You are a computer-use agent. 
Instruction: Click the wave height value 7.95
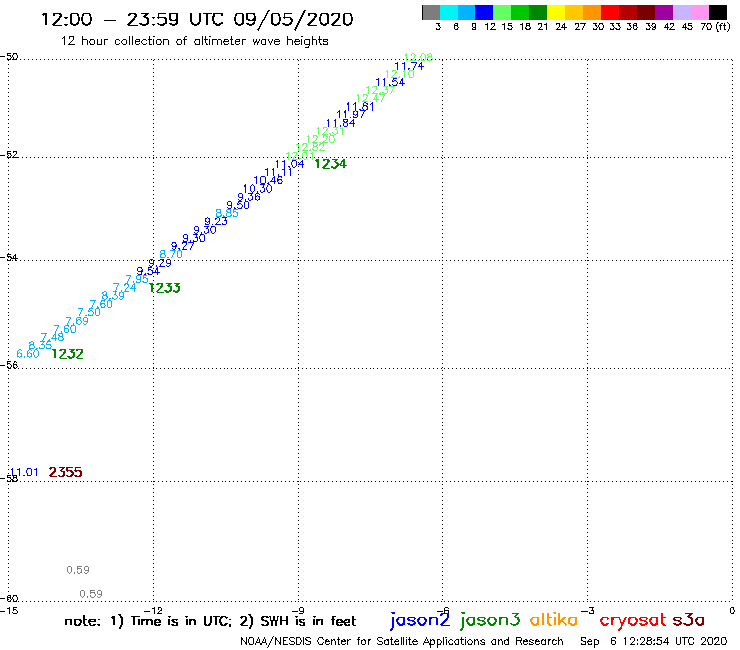(137, 279)
